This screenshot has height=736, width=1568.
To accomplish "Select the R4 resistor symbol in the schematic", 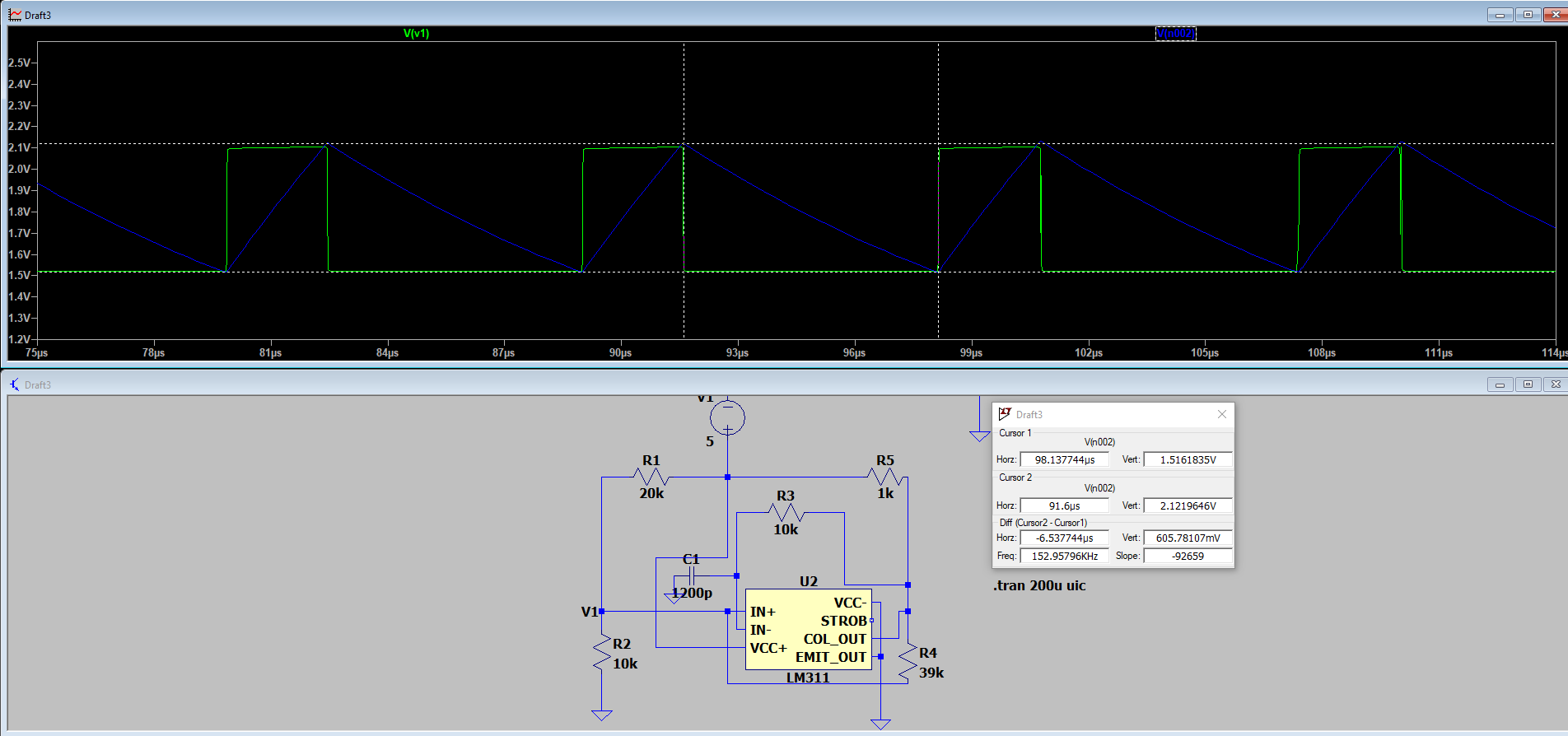I will [x=908, y=662].
